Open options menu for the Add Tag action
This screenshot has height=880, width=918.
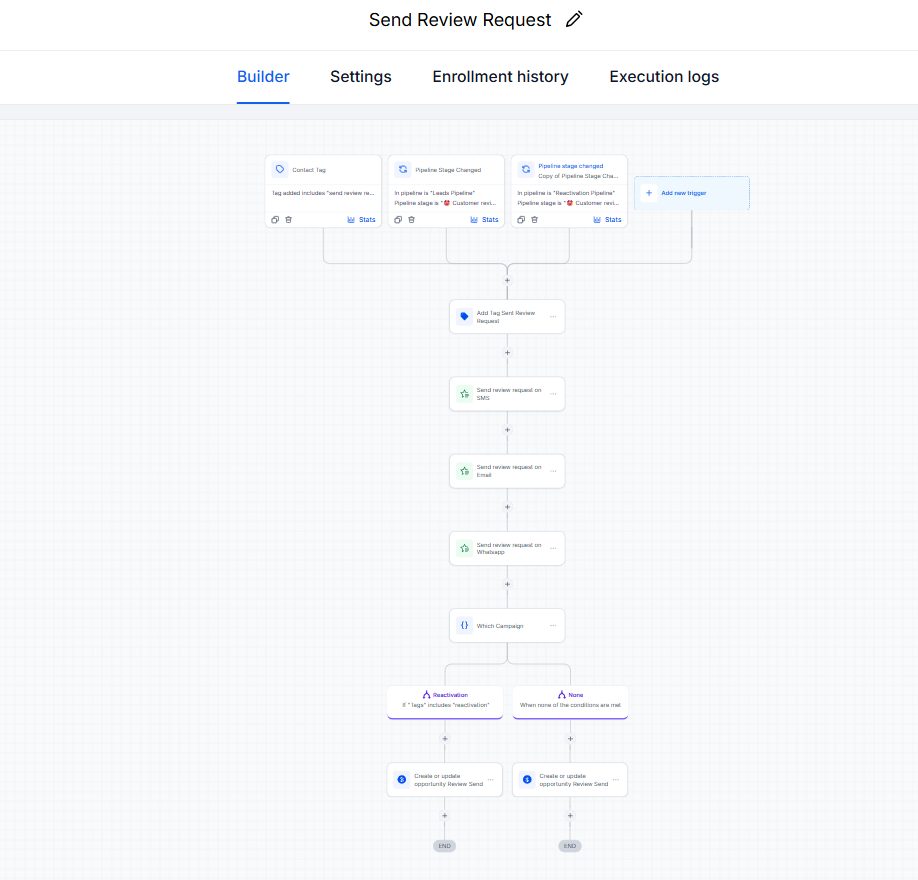pyautogui.click(x=553, y=317)
